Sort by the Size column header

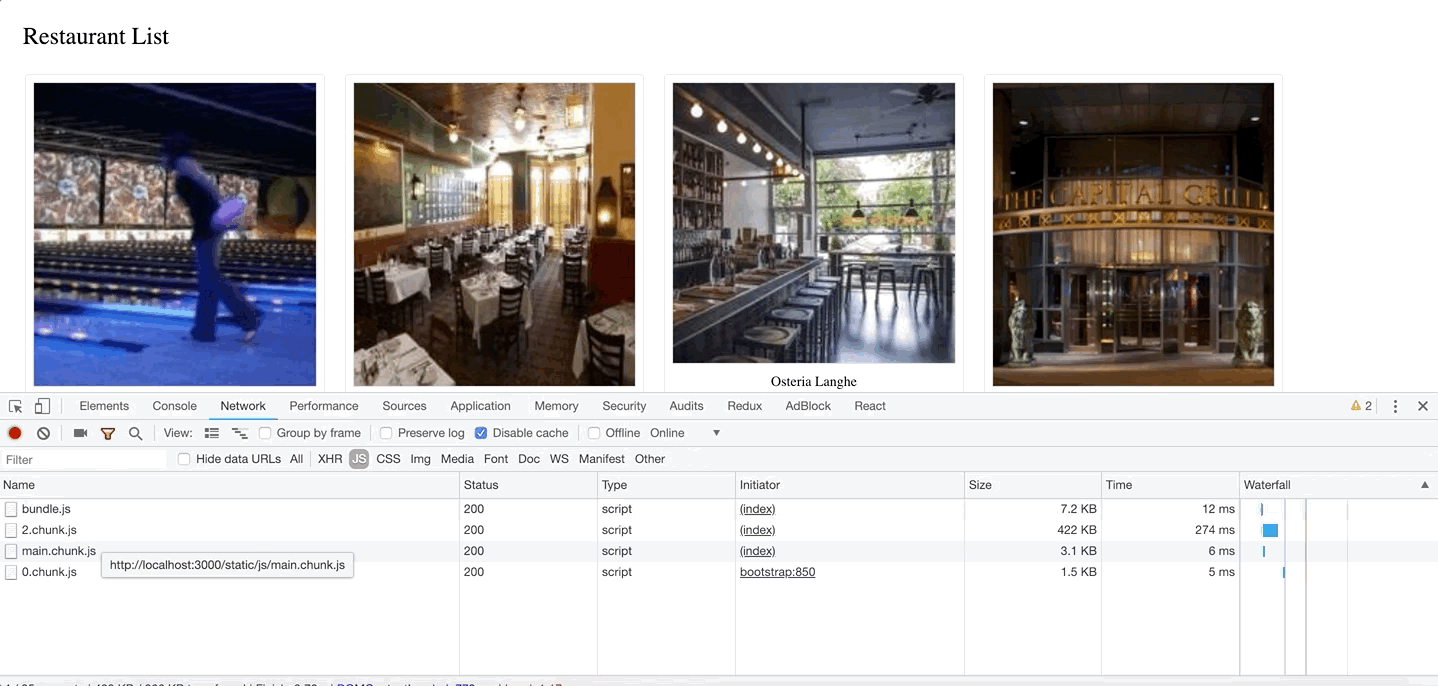[1033, 485]
